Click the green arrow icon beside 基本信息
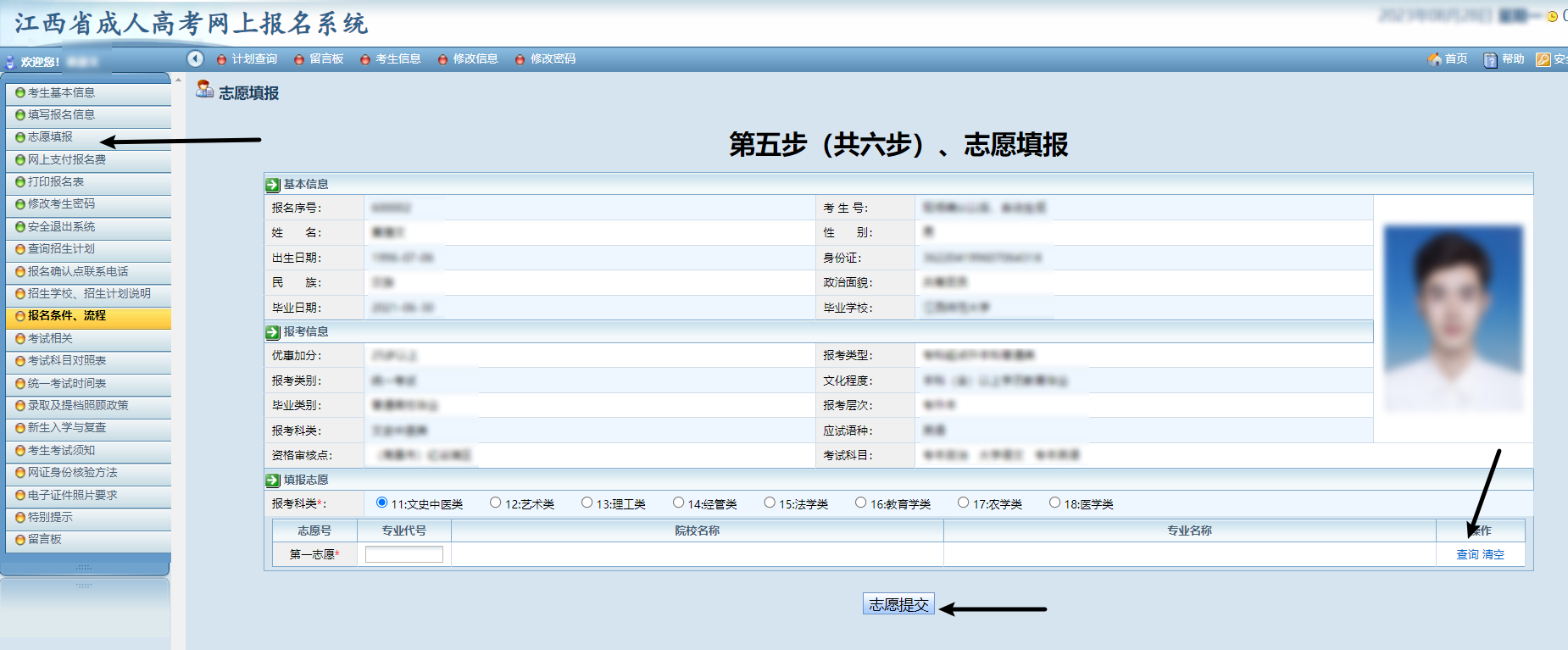The height and width of the screenshot is (650, 1568). (273, 185)
